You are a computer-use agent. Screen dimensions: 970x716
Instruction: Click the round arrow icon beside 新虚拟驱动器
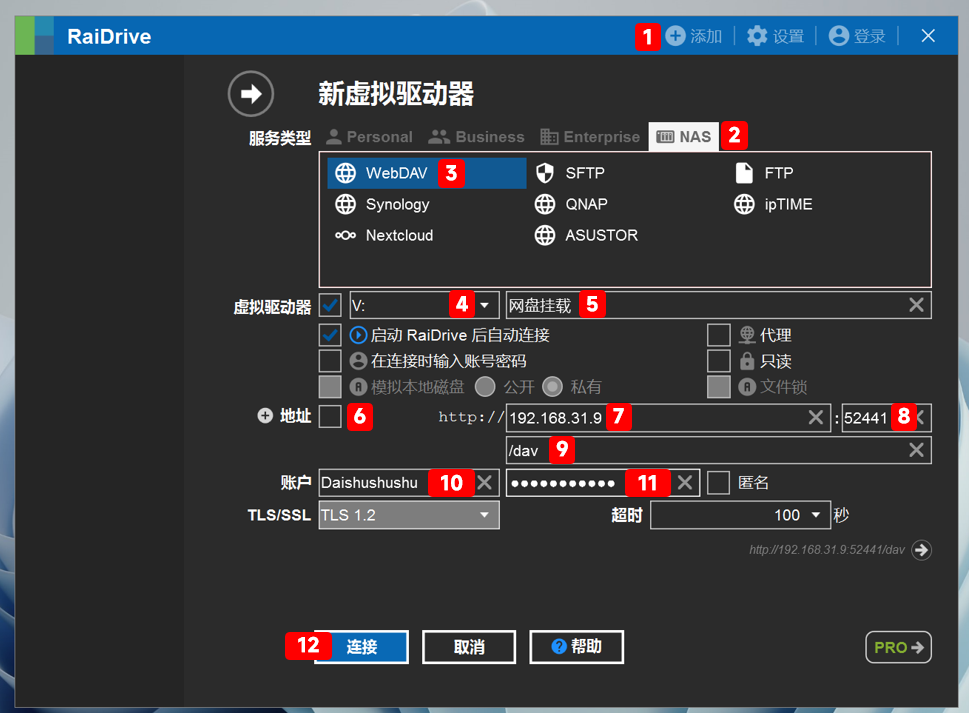pyautogui.click(x=251, y=93)
